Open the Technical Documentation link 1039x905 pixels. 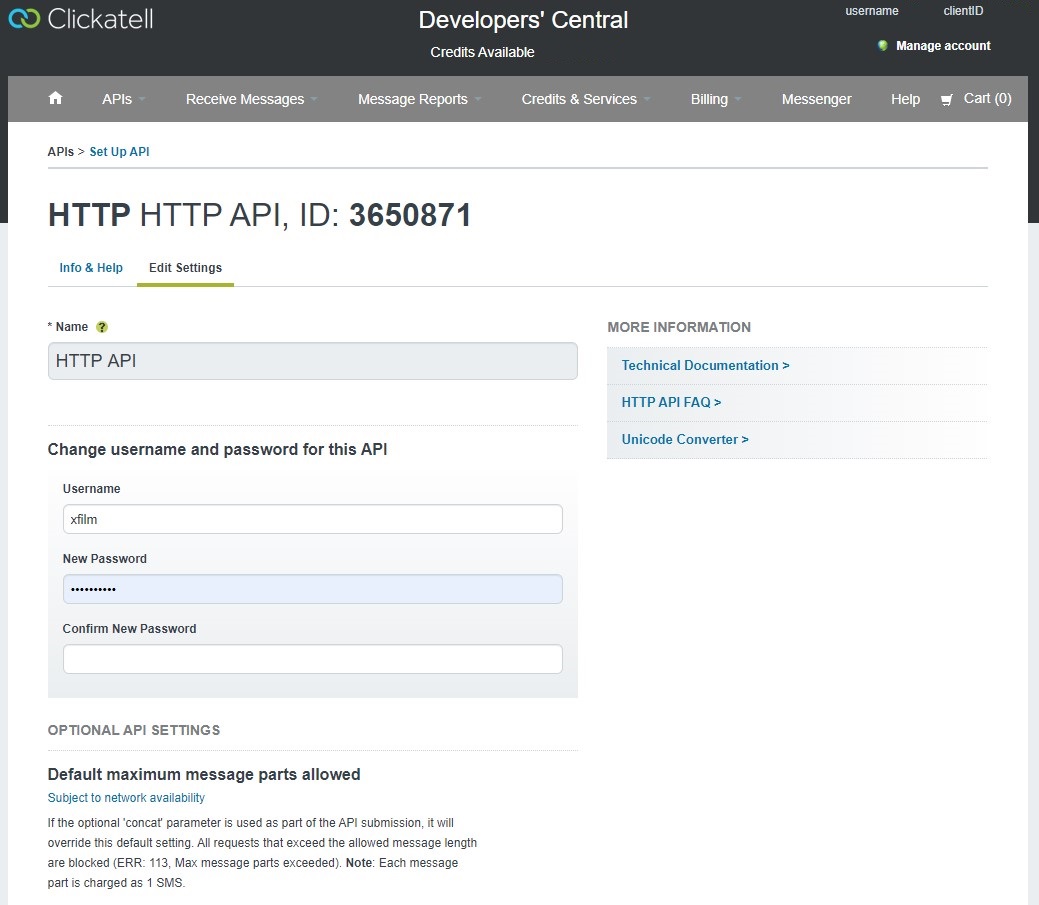click(x=705, y=365)
